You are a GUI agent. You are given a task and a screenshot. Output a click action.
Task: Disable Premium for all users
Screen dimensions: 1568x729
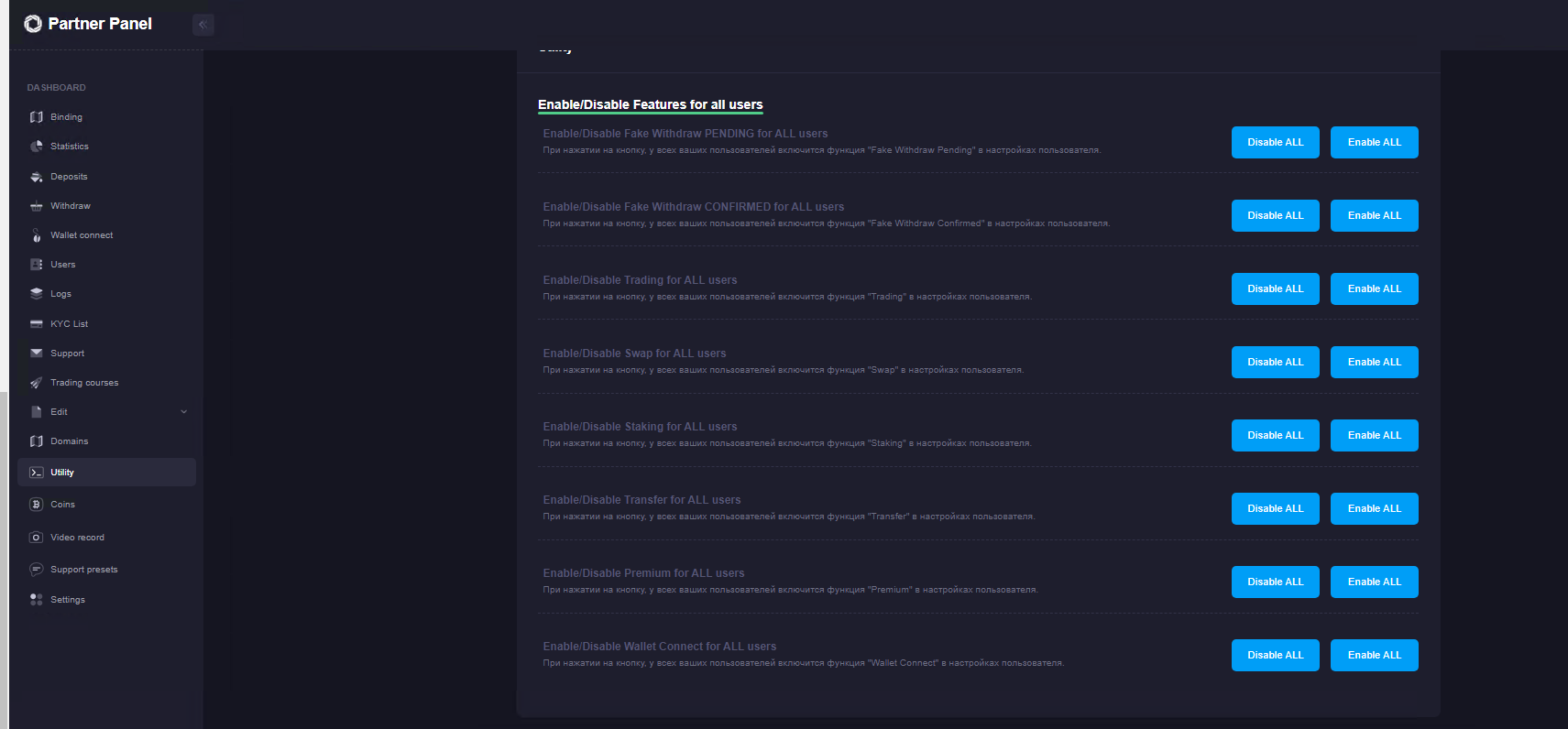pyautogui.click(x=1275, y=582)
